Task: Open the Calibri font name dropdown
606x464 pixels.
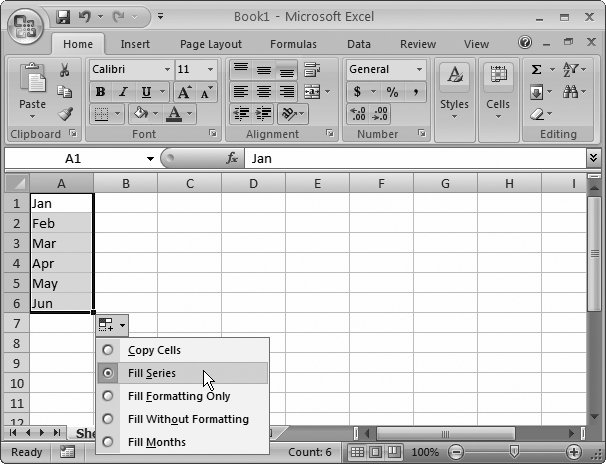Action: coord(165,70)
